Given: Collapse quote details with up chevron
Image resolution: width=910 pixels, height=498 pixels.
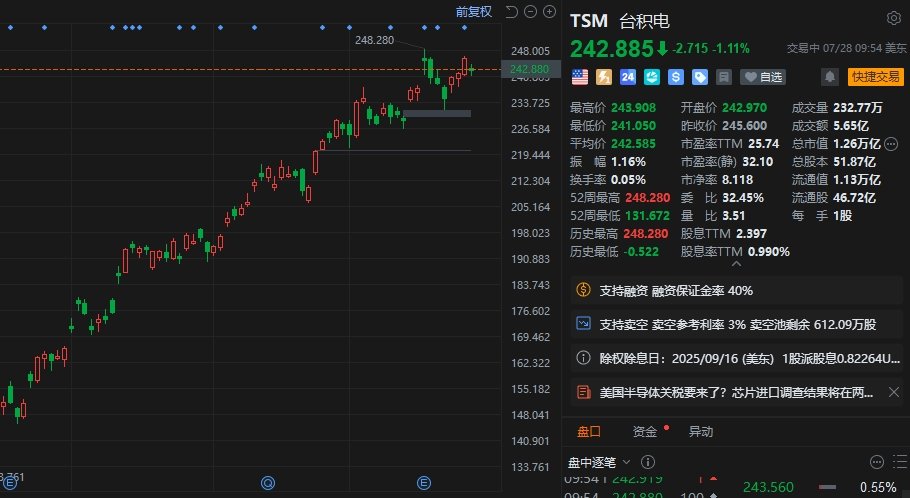Looking at the screenshot, I should pyautogui.click(x=736, y=264).
